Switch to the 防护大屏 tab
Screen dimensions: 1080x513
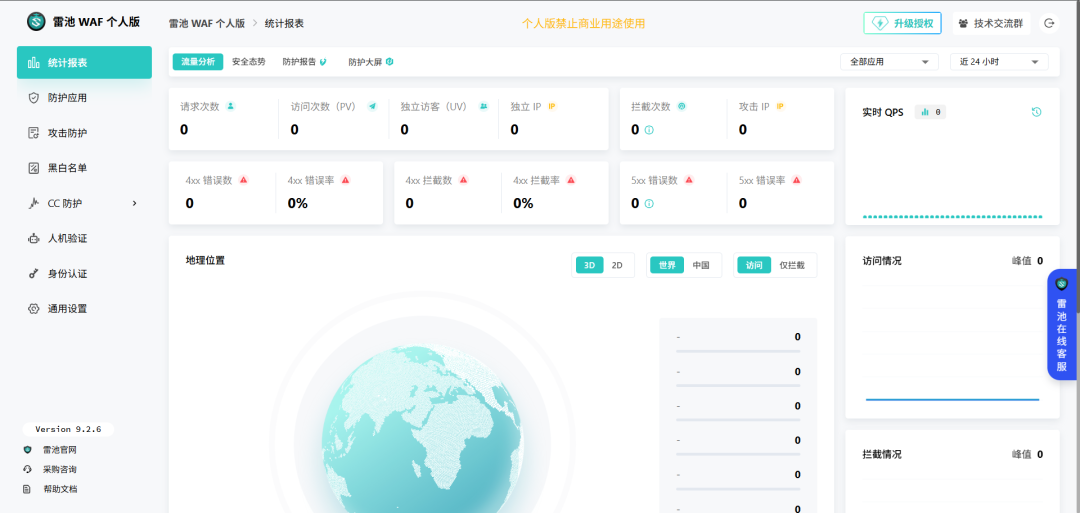pyautogui.click(x=371, y=62)
